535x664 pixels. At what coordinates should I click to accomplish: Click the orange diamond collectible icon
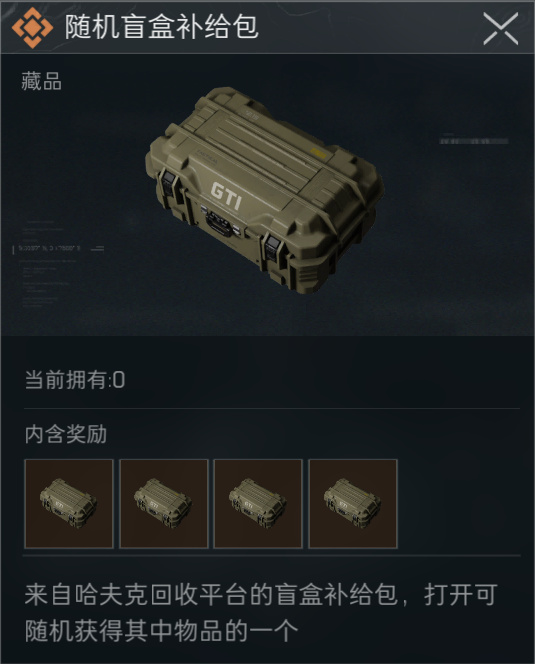tap(32, 27)
